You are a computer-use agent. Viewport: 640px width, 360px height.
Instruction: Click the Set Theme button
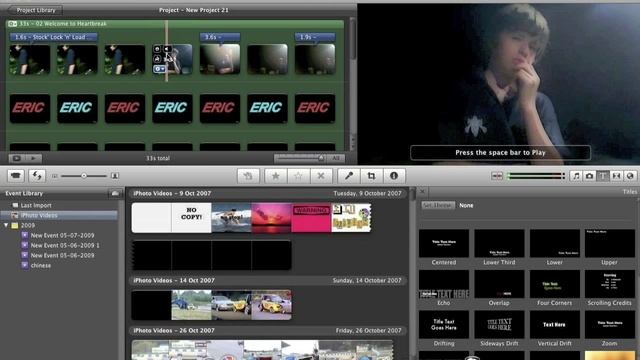(437, 205)
